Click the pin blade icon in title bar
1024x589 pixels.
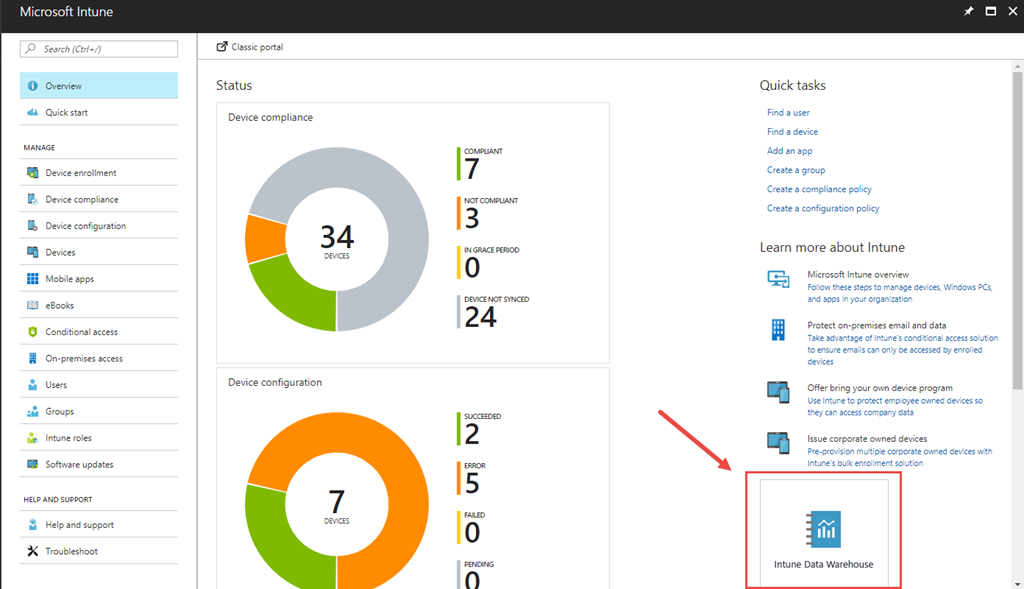coord(968,11)
